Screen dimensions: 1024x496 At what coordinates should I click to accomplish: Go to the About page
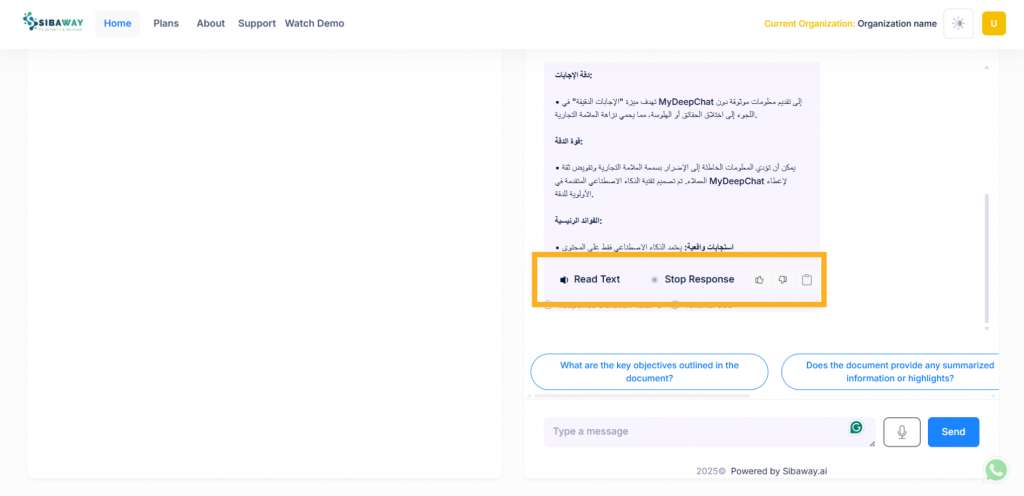(210, 23)
